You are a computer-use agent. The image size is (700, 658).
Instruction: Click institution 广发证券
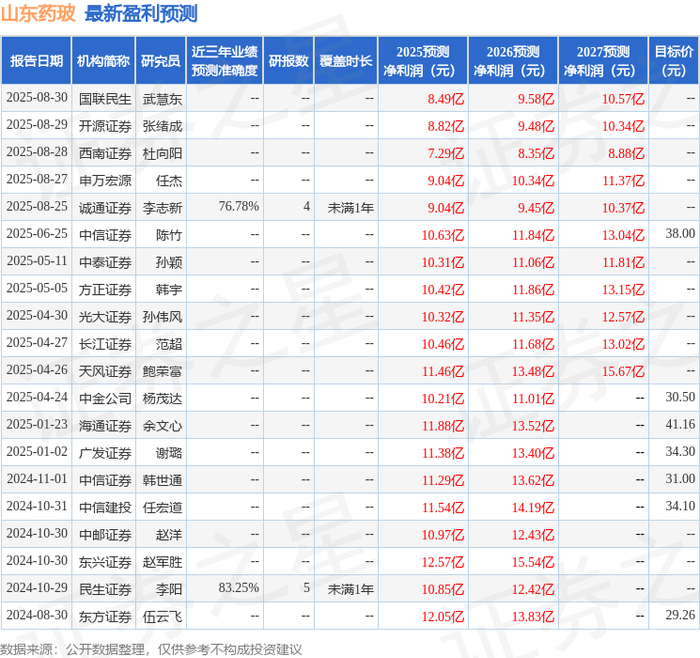coord(105,453)
